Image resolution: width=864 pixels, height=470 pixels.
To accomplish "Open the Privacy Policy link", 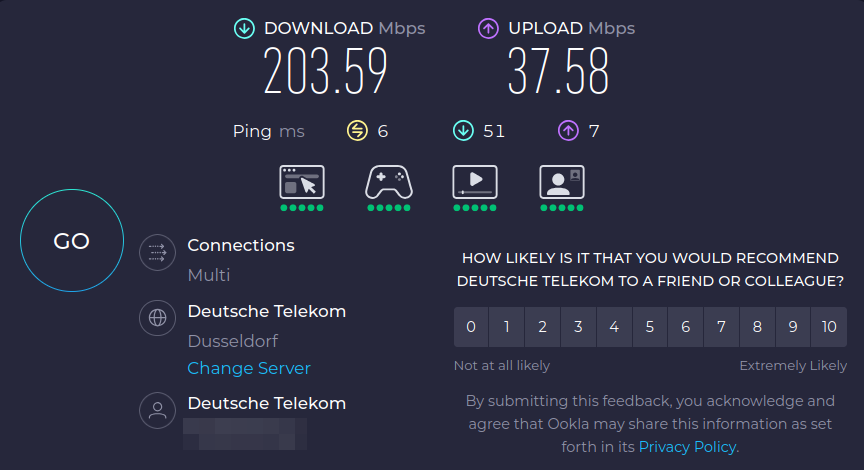I will pos(687,446).
